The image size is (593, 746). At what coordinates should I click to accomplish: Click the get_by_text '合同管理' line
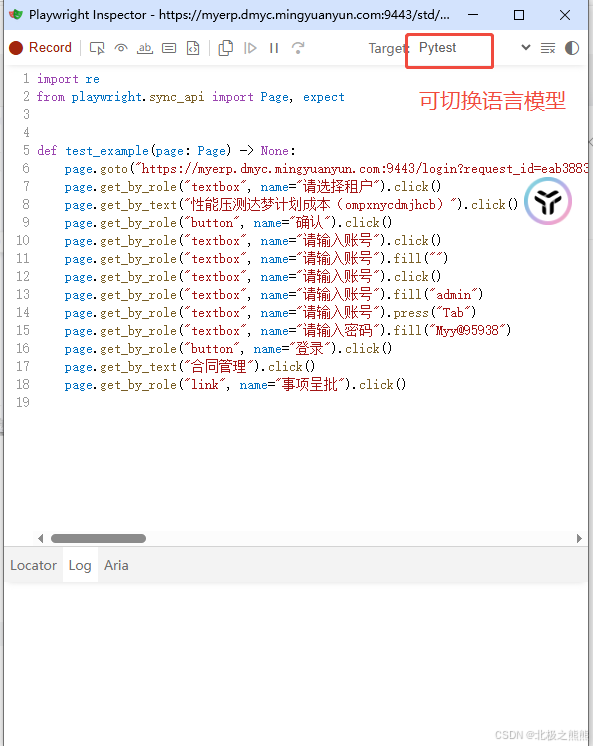coord(190,367)
